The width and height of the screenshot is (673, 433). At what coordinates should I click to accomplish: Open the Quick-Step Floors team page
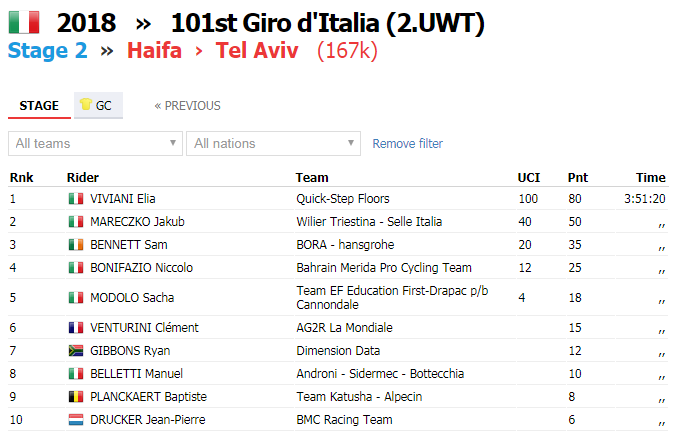point(343,199)
